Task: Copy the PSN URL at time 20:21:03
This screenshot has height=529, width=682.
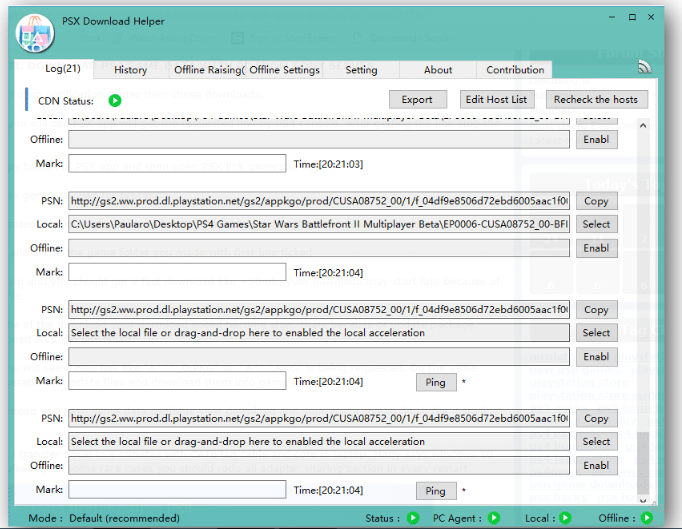Action: (x=596, y=201)
